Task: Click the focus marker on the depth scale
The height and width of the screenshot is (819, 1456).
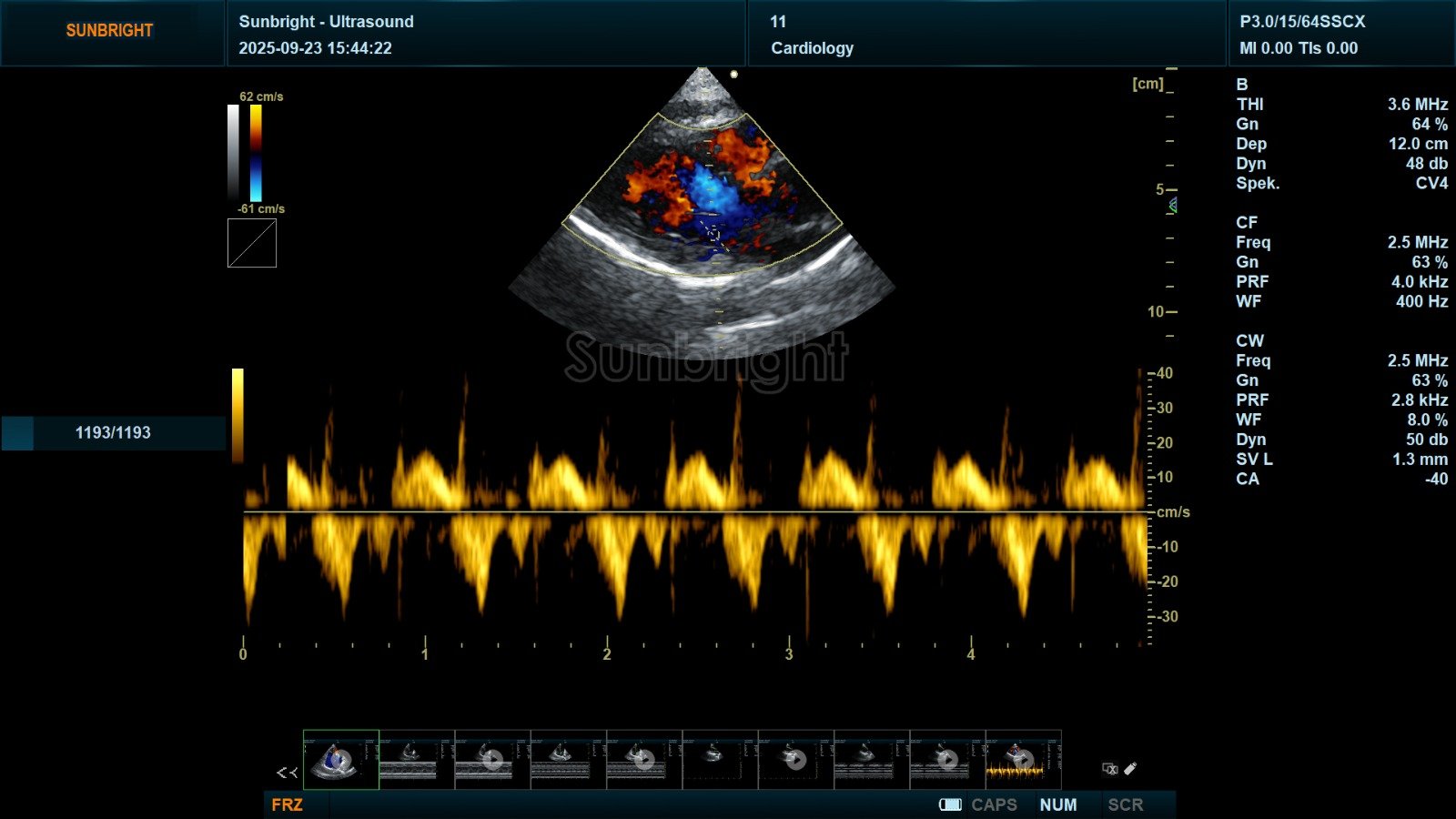Action: click(1173, 206)
